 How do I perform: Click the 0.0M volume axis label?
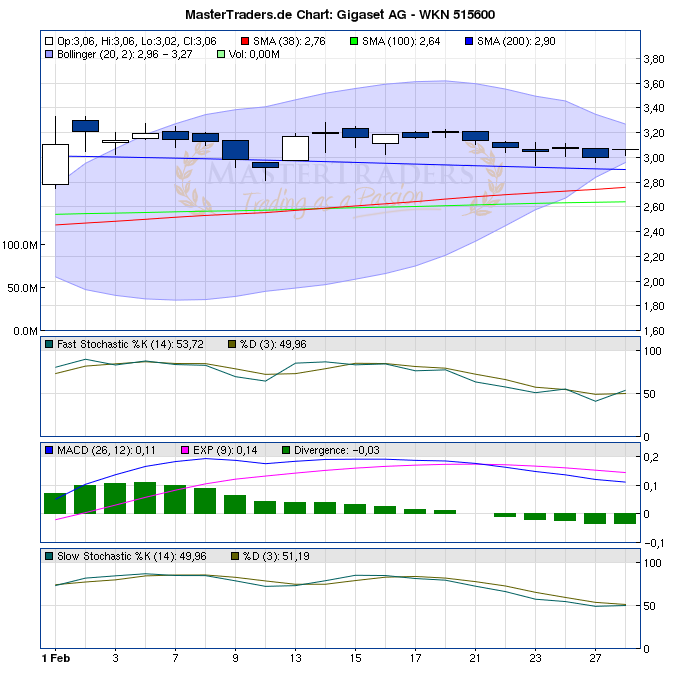pos(25,331)
